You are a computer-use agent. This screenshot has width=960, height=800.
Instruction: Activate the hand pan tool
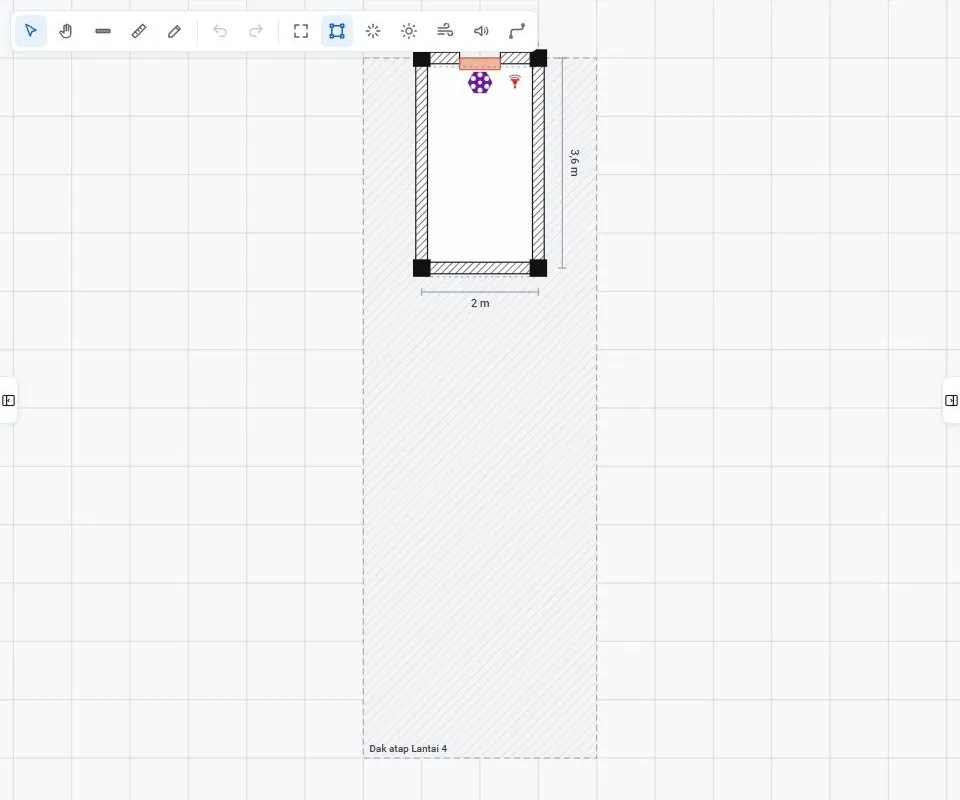click(66, 31)
